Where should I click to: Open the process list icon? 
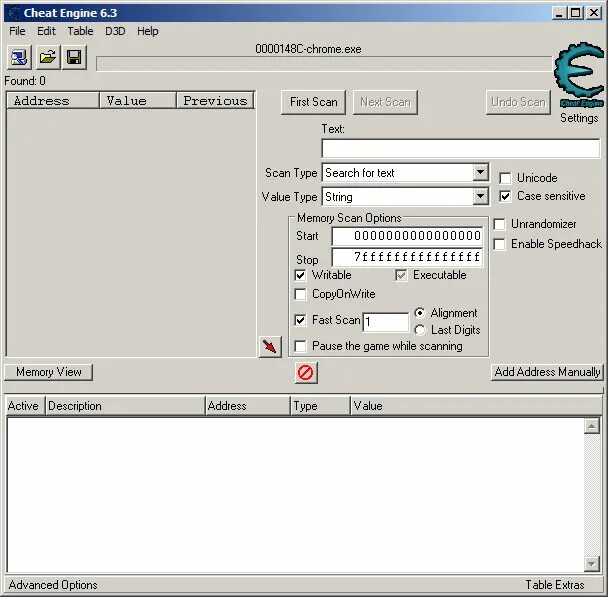[19, 57]
